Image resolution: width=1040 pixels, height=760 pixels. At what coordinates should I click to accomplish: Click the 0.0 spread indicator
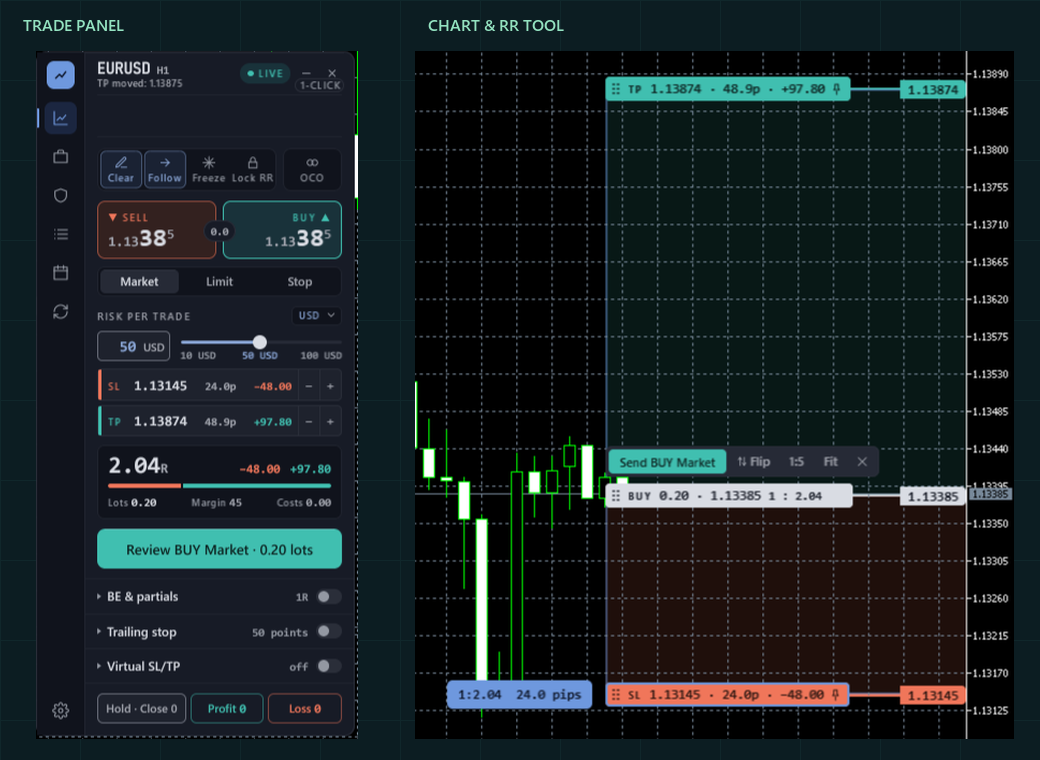click(220, 231)
